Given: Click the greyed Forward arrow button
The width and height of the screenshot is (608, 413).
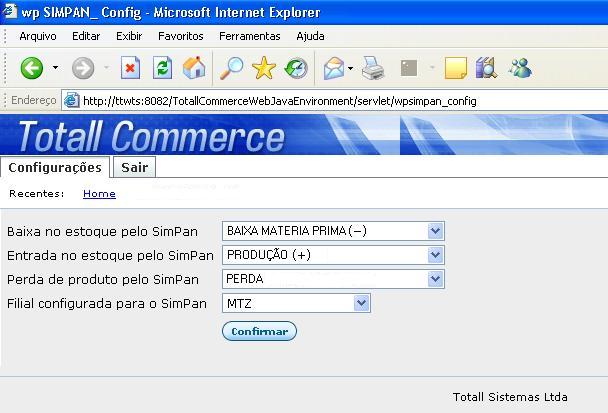Looking at the screenshot, I should click(83, 68).
